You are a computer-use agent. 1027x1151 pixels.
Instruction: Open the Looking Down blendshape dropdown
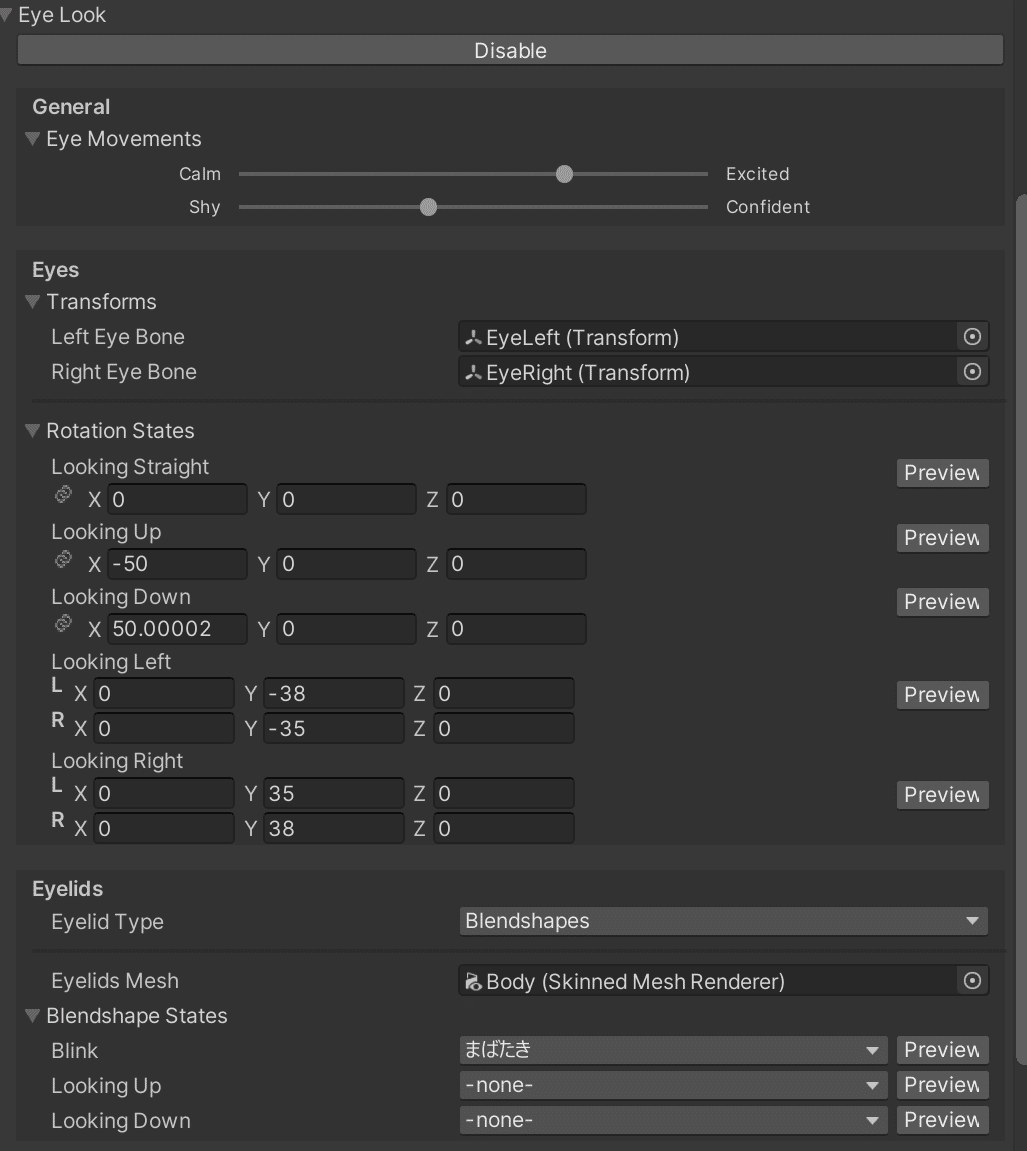673,1120
